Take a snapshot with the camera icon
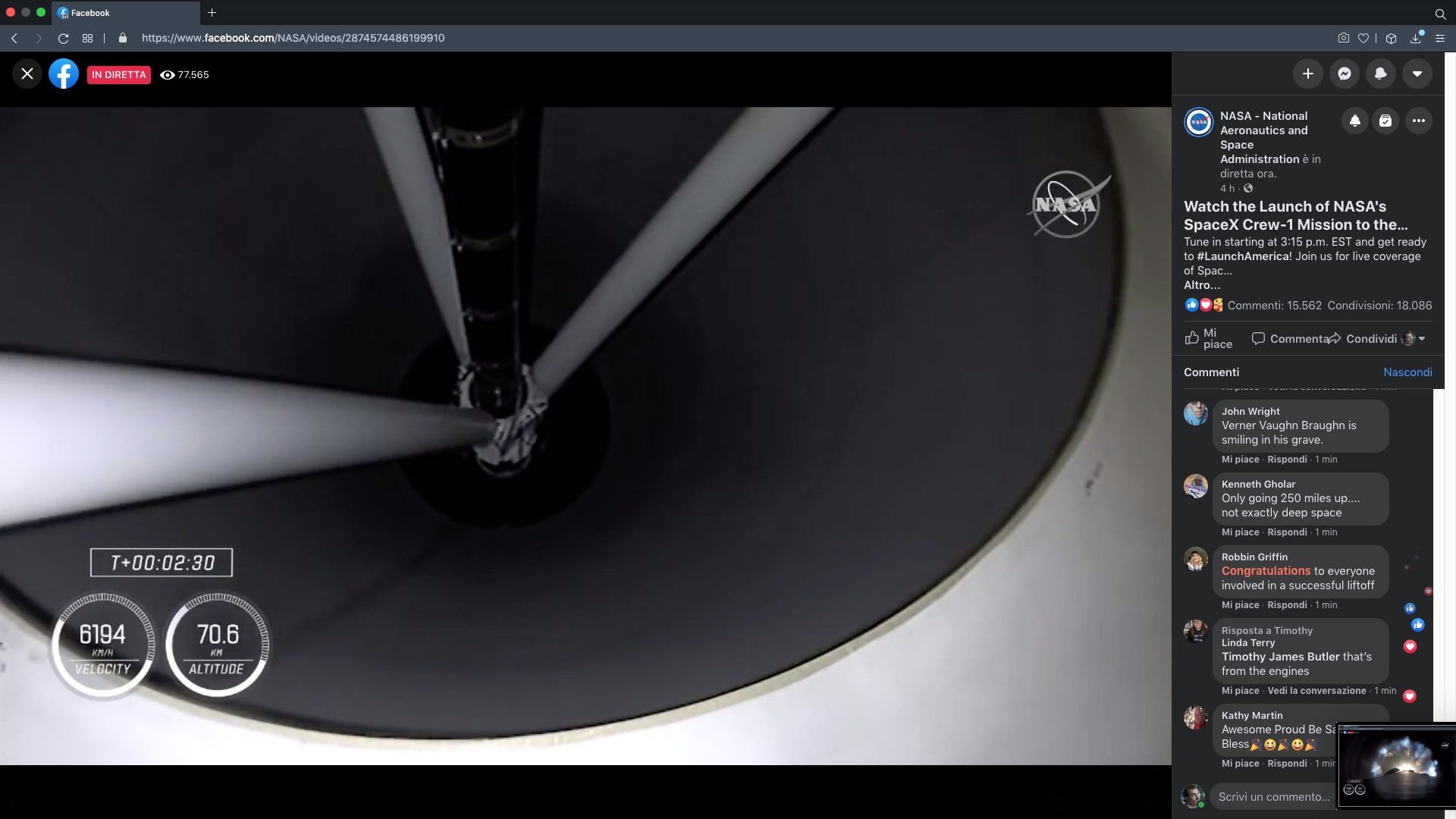Viewport: 1456px width, 819px height. (x=1343, y=38)
